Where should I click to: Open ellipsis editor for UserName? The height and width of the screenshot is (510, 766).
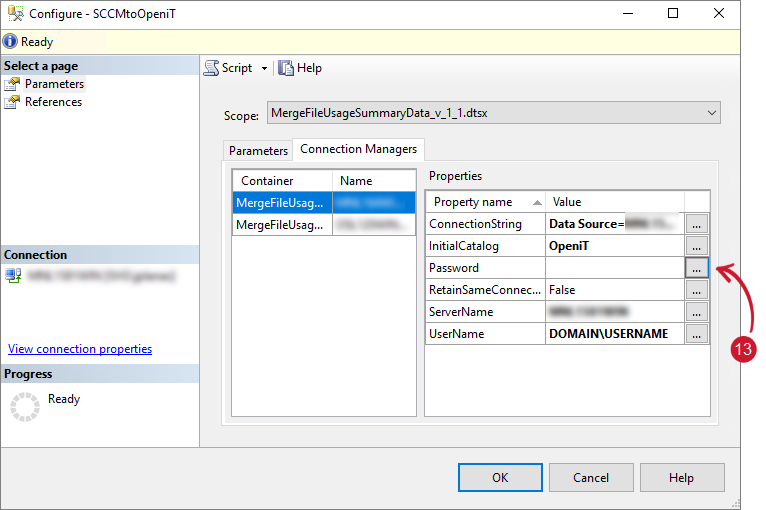(x=696, y=334)
